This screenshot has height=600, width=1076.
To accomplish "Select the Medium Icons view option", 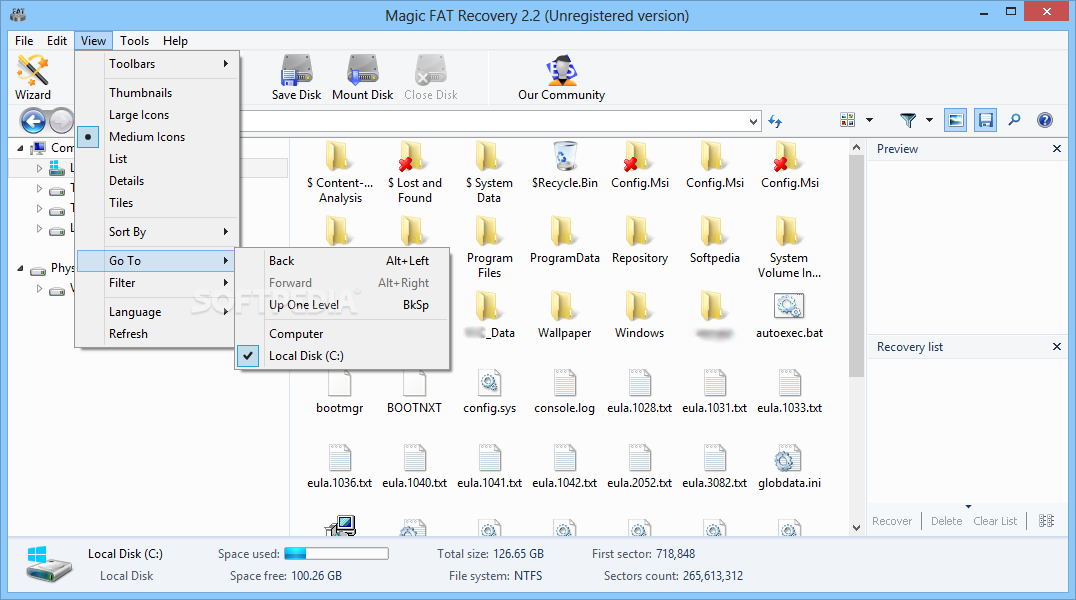I will pos(157,137).
